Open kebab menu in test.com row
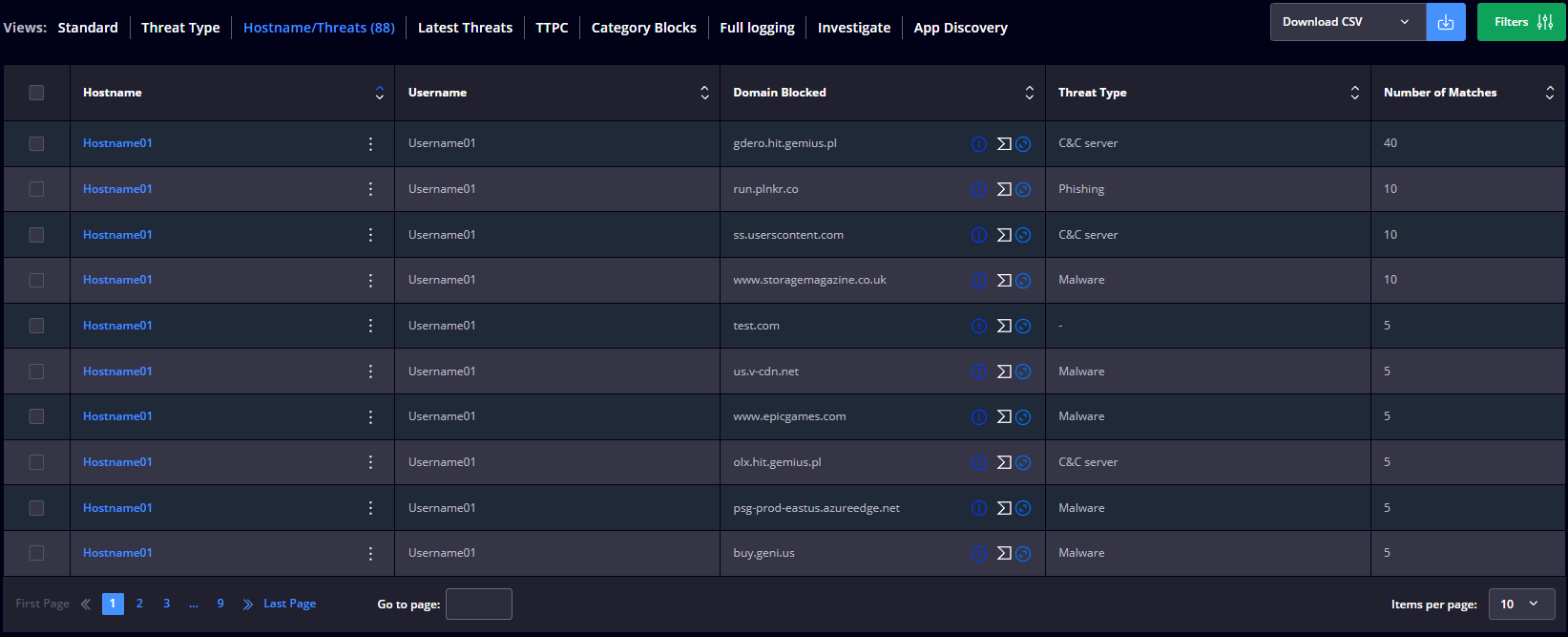Viewport: 1568px width, 637px height. 371,326
